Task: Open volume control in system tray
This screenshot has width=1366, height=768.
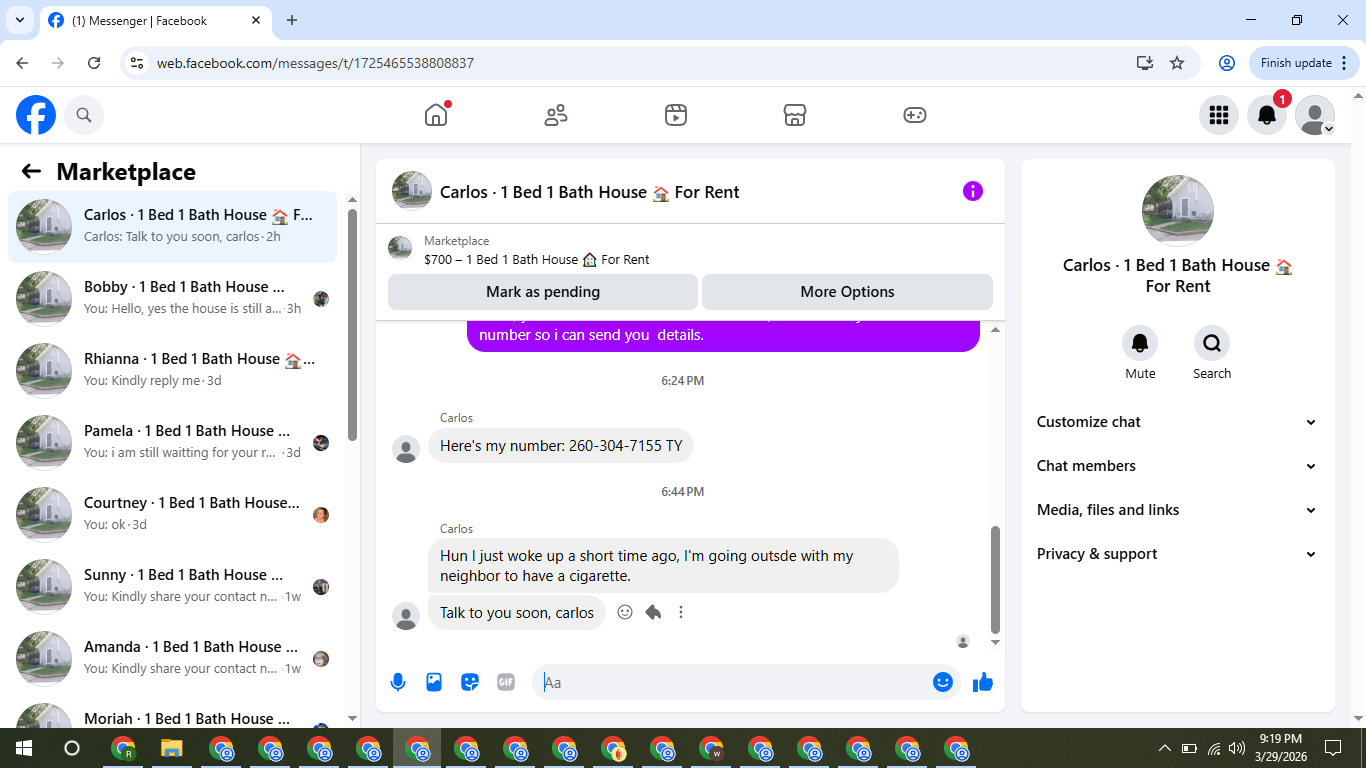Action: pyautogui.click(x=1237, y=748)
